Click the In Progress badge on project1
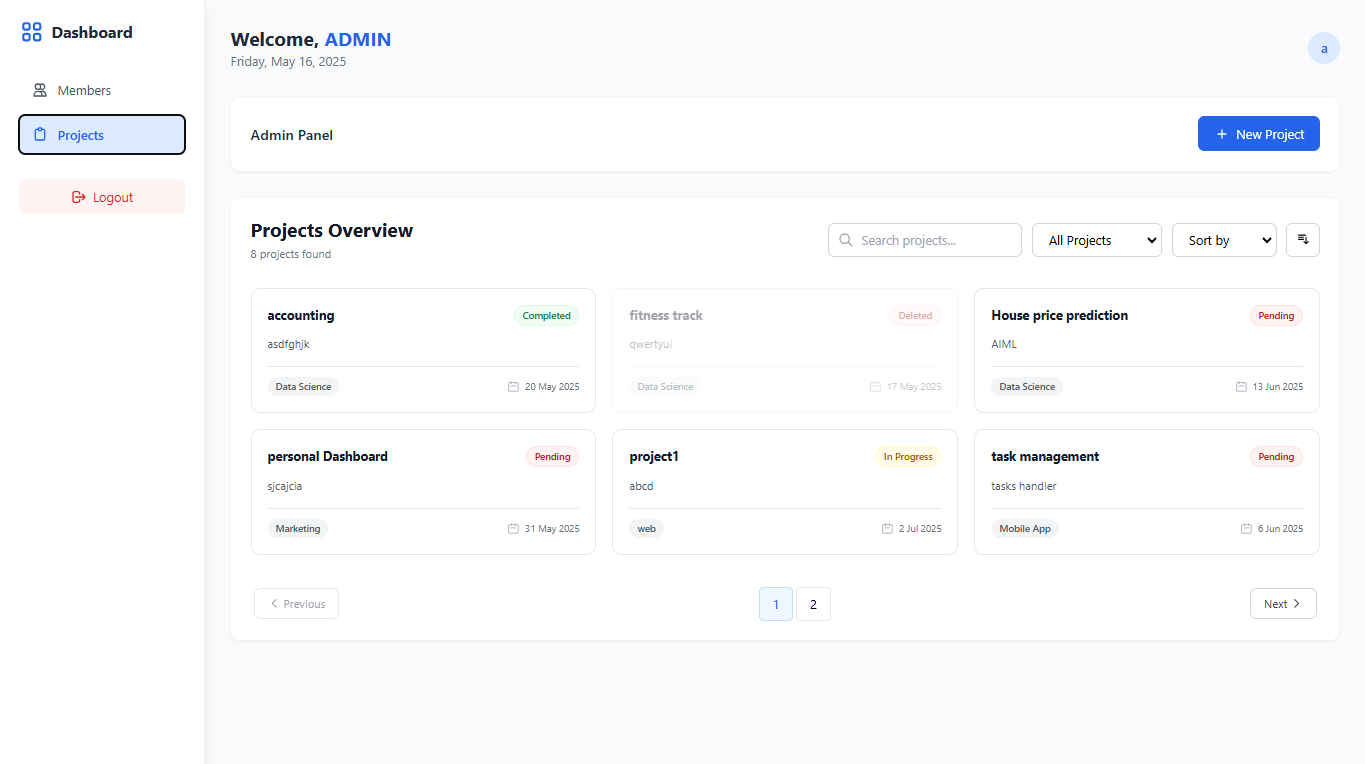This screenshot has width=1365, height=764. tap(907, 457)
